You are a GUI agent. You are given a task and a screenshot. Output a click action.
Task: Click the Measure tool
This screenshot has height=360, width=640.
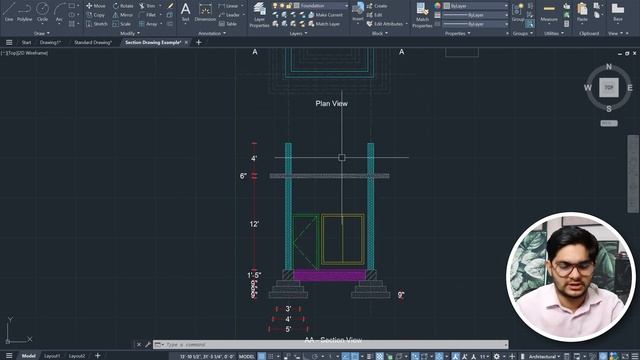click(x=549, y=12)
